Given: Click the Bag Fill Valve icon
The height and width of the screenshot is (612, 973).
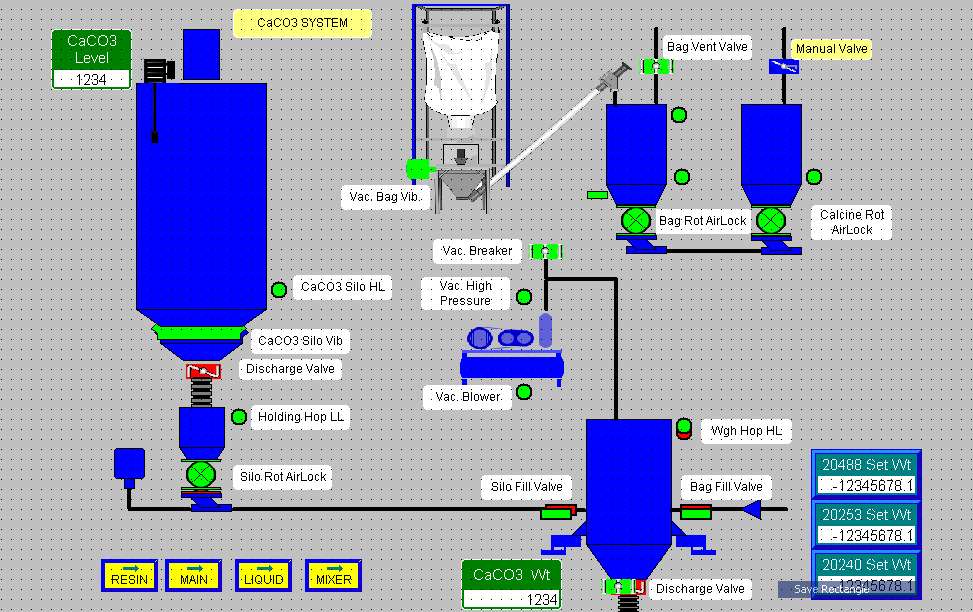Looking at the screenshot, I should [695, 512].
